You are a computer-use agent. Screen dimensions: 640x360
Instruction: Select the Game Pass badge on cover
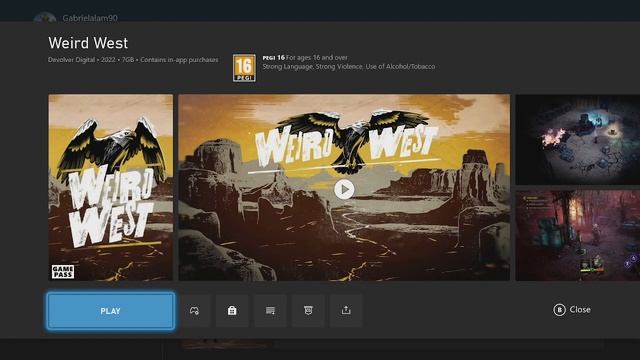tap(63, 271)
